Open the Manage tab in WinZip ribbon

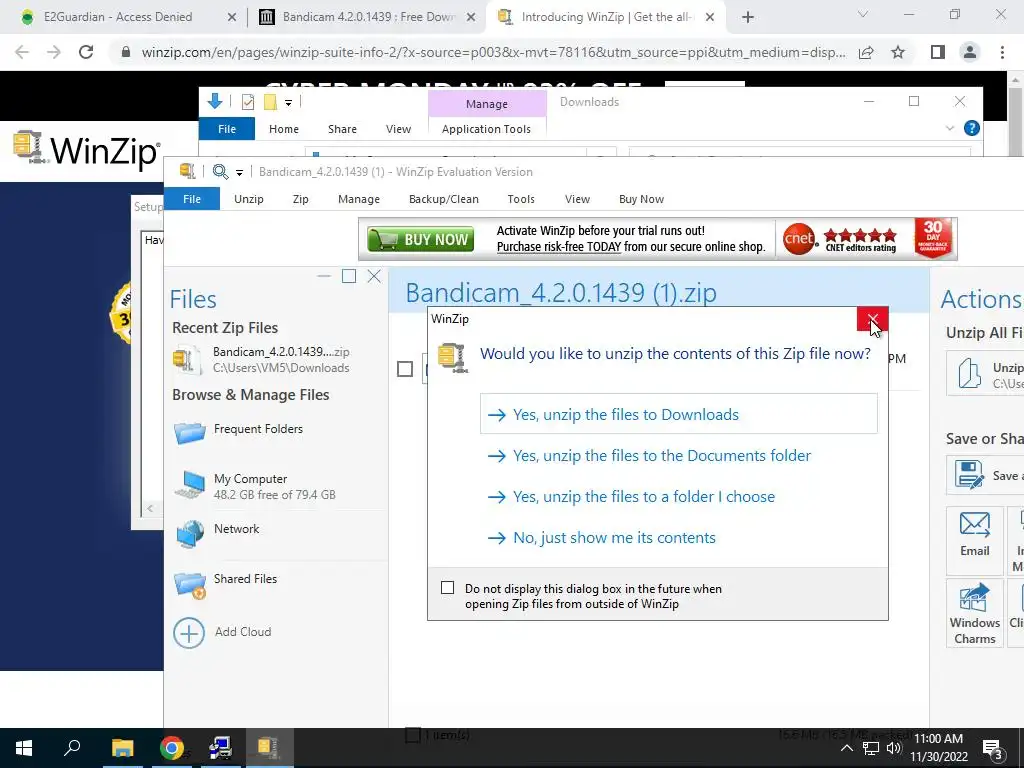359,199
